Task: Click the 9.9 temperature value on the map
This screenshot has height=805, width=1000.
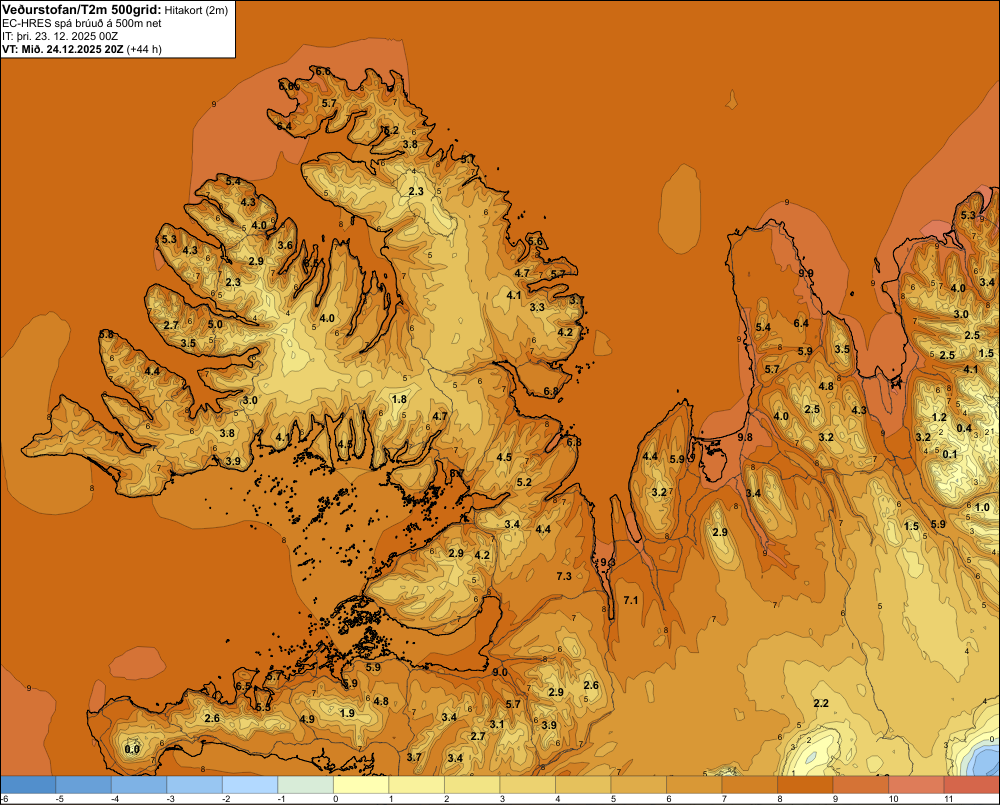Action: 805,273
